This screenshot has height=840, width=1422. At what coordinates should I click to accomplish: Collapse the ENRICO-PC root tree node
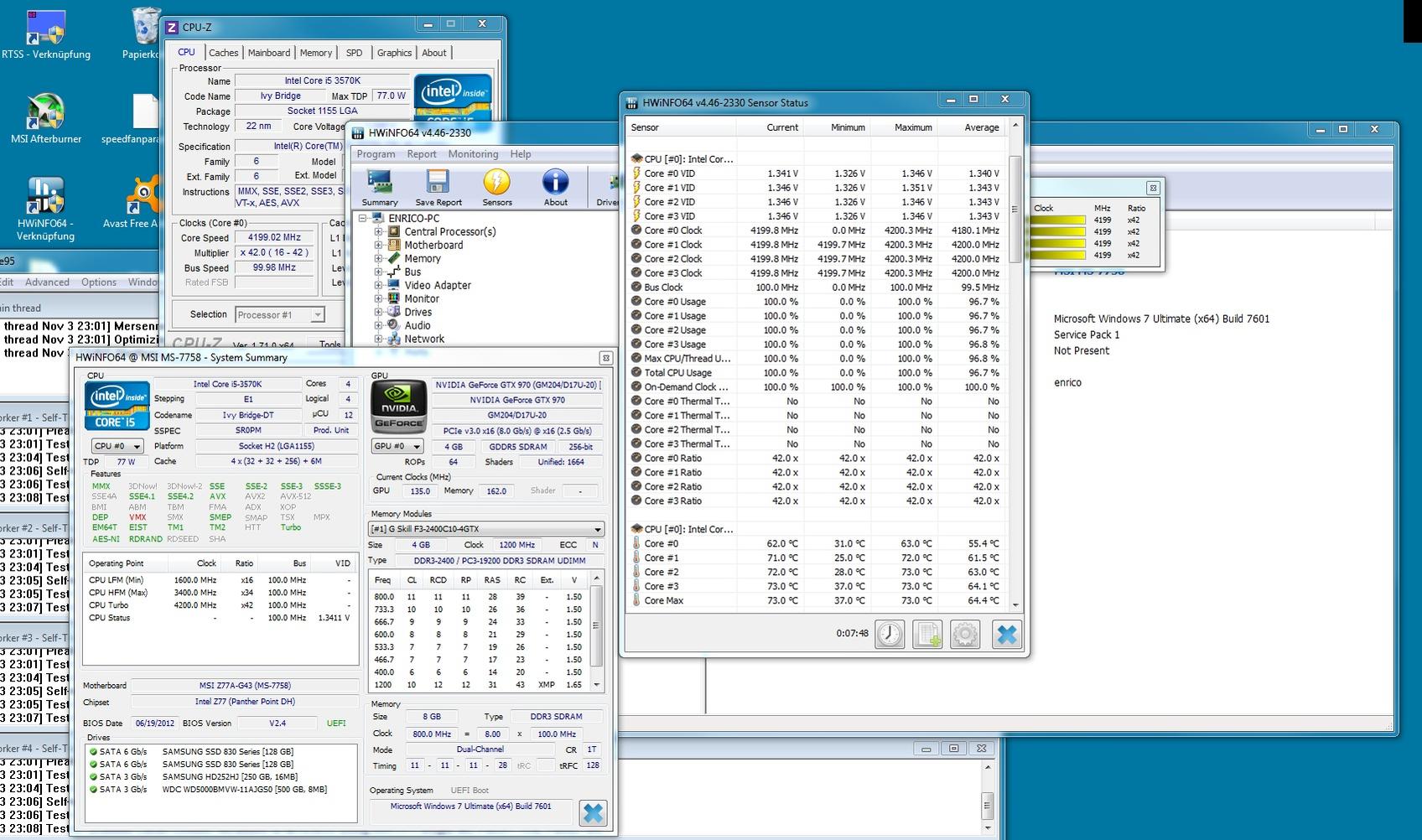363,219
